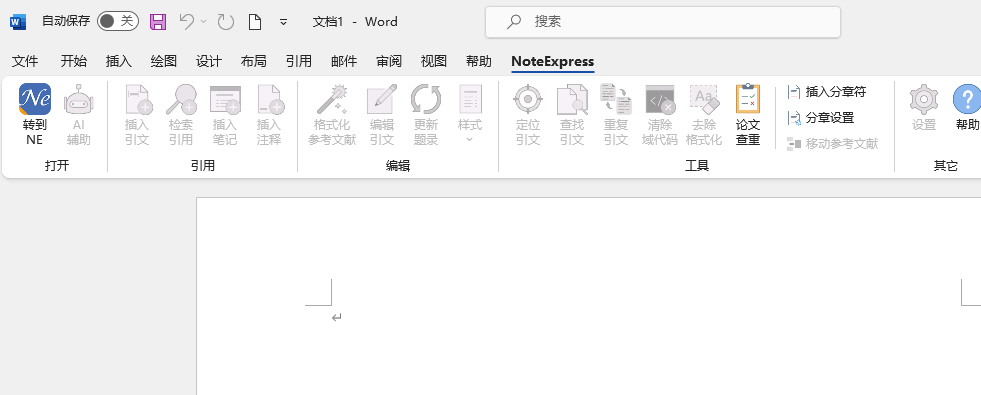Switch to the 帮助 (Help) tab
The image size is (981, 395).
(x=479, y=61)
